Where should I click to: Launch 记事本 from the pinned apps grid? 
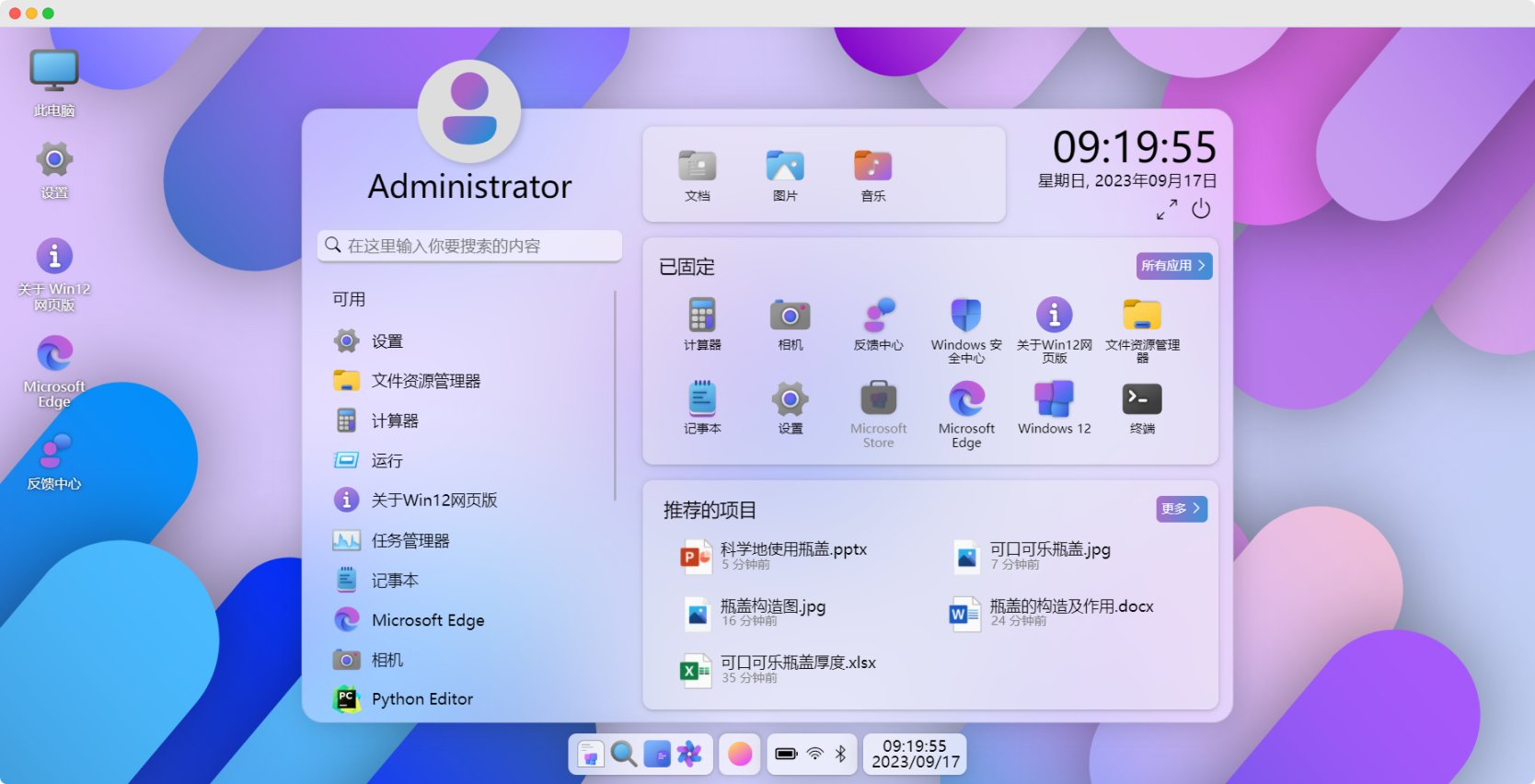click(702, 408)
